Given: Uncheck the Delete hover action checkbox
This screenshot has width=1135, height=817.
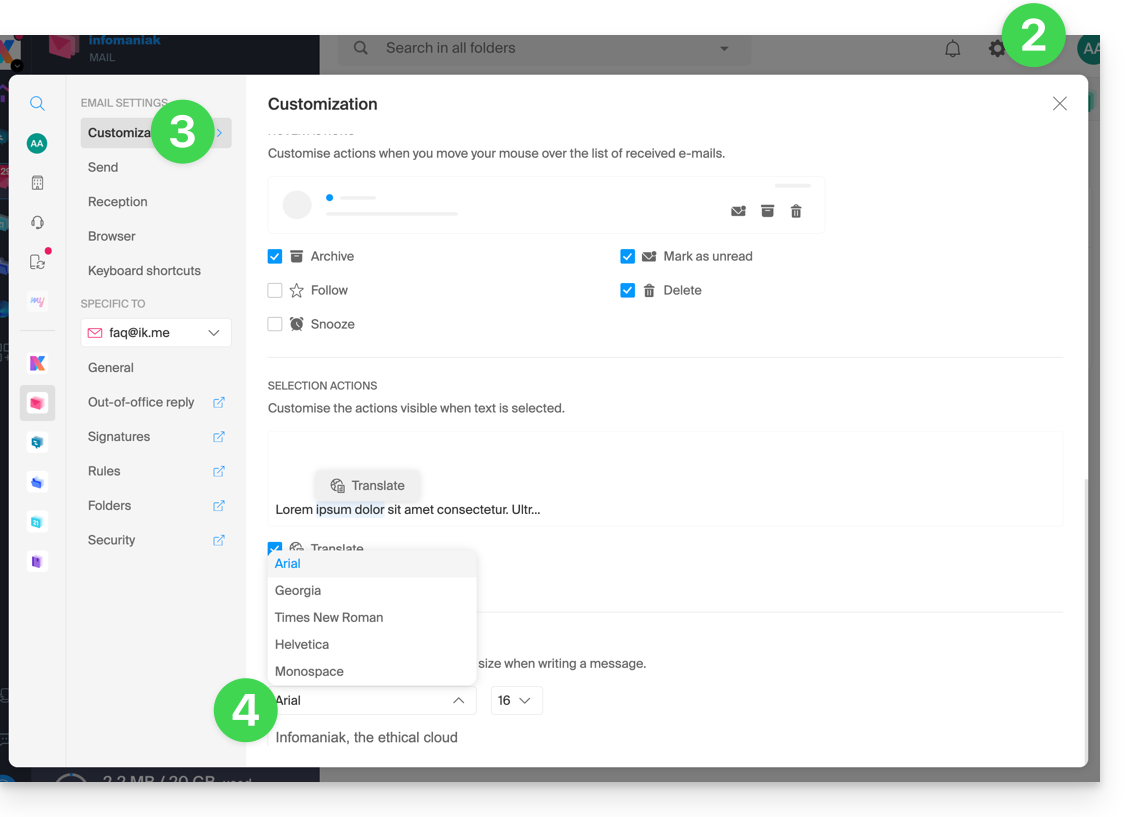Looking at the screenshot, I should pos(628,290).
